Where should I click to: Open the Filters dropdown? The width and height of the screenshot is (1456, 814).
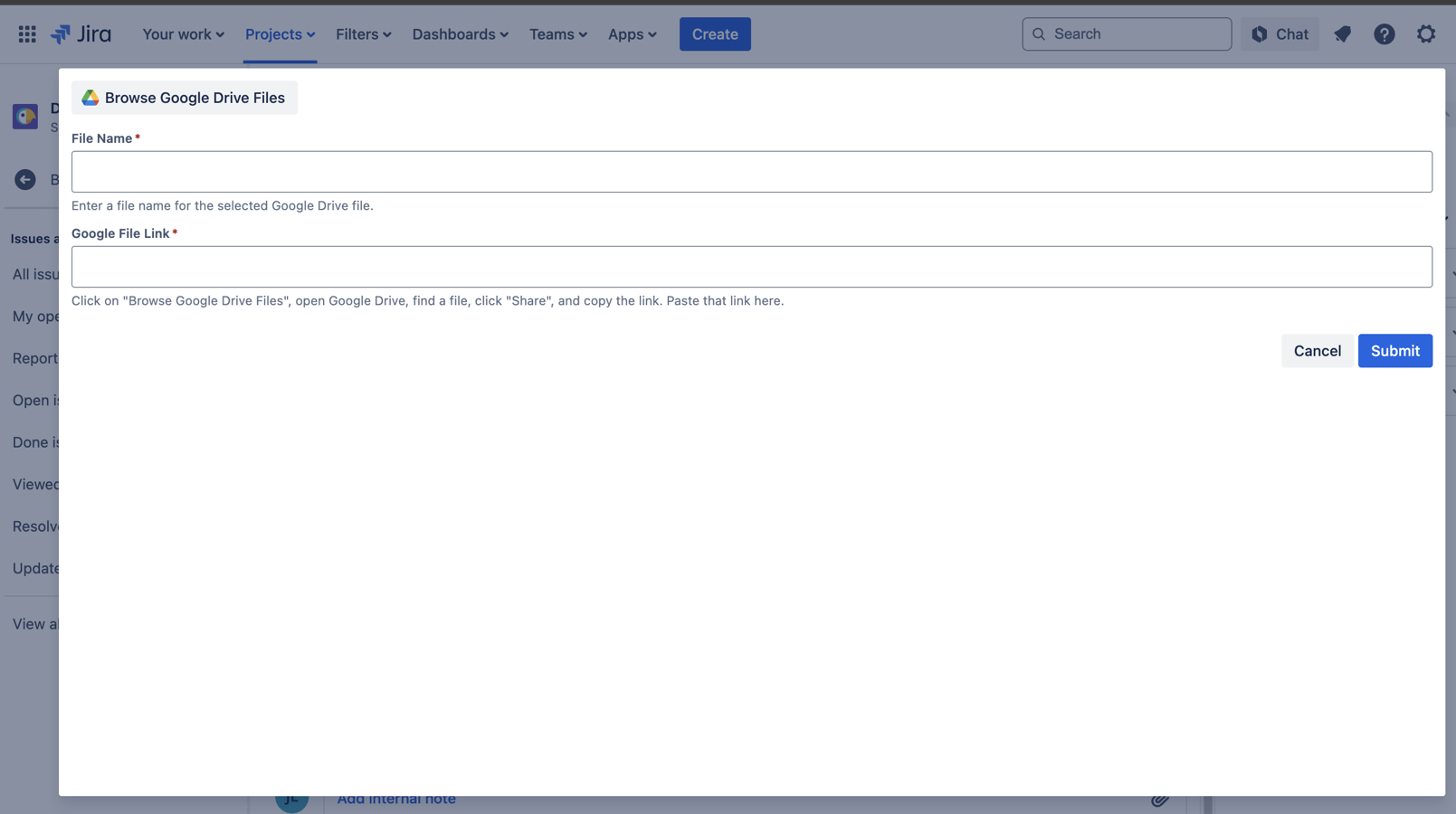point(363,33)
